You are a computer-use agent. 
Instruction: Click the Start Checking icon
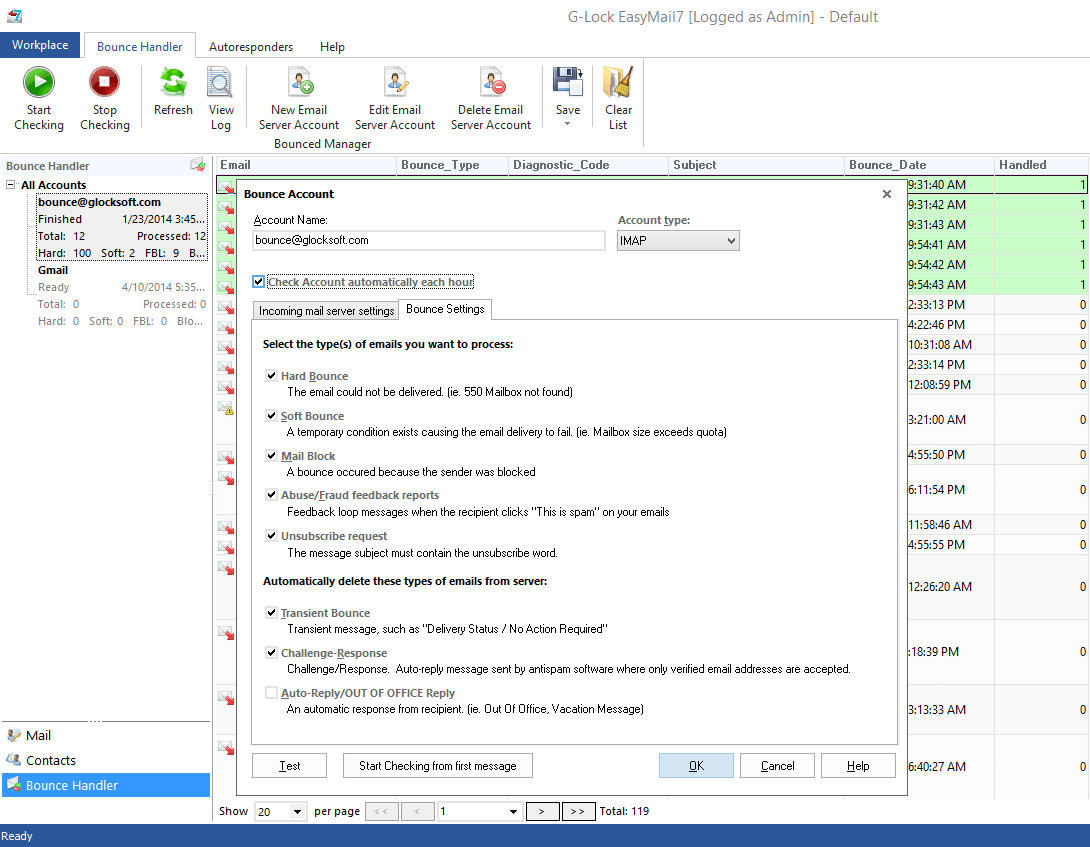click(39, 82)
